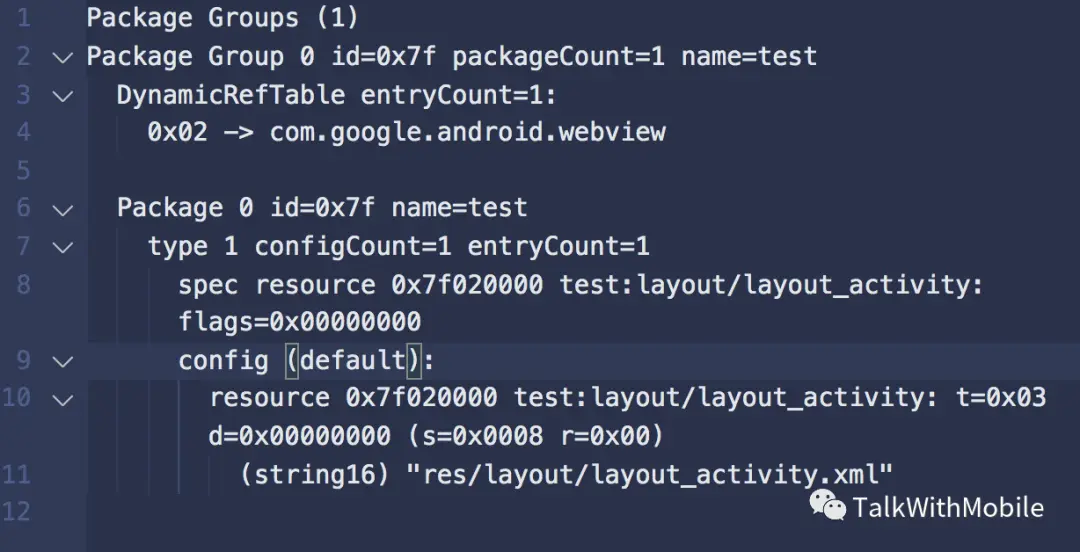
Task: Click line number 12 in the gutter
Action: 17,511
